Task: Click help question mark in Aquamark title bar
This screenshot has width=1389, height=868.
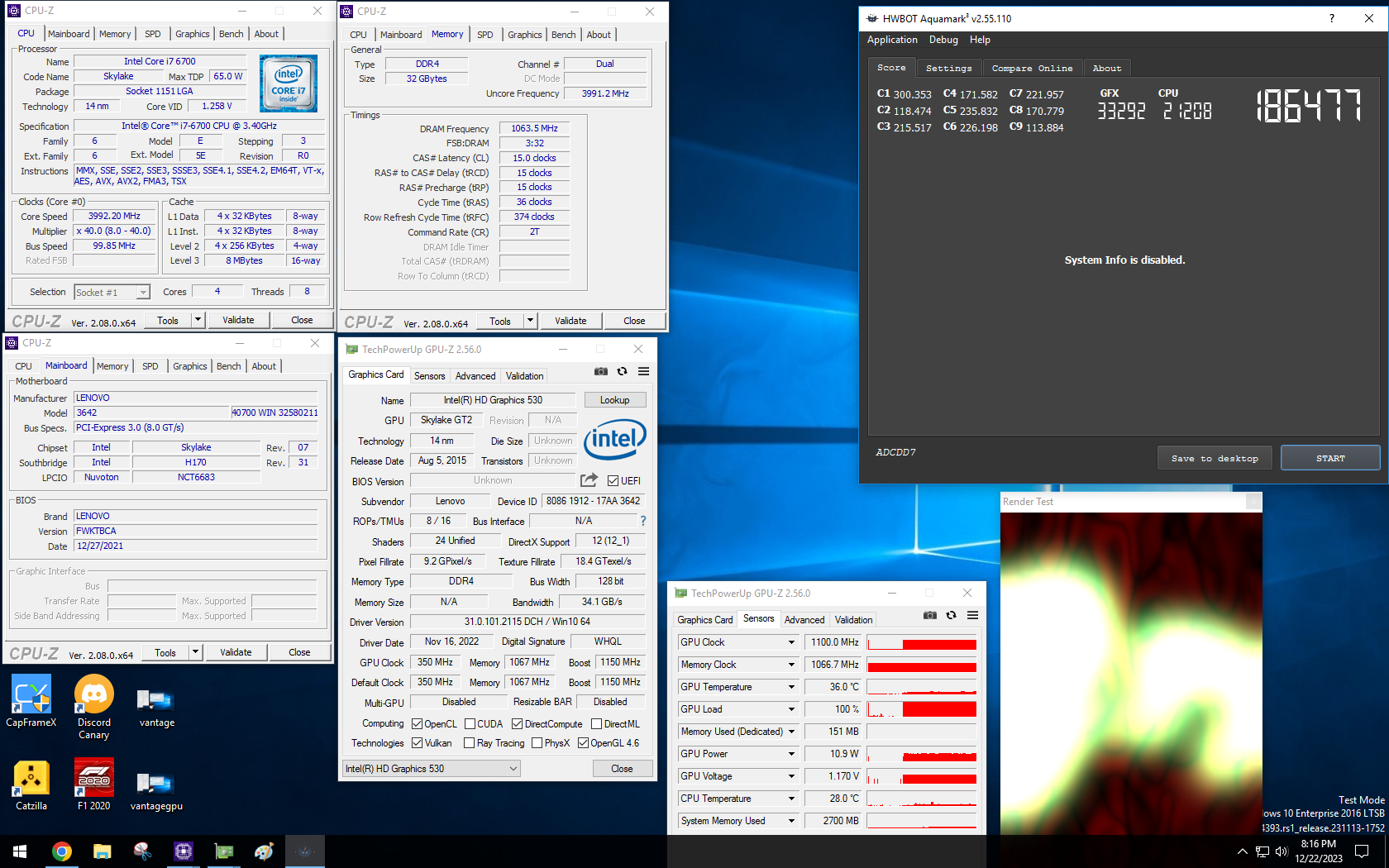Action: (x=1331, y=18)
